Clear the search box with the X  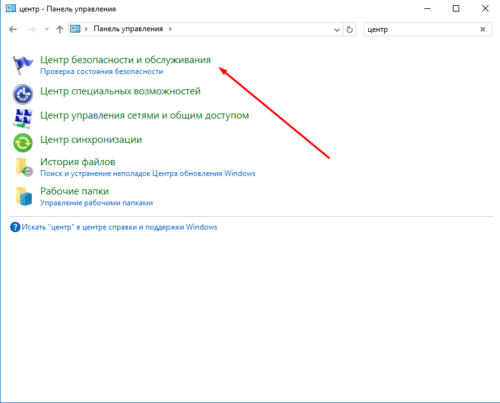pyautogui.click(x=482, y=29)
